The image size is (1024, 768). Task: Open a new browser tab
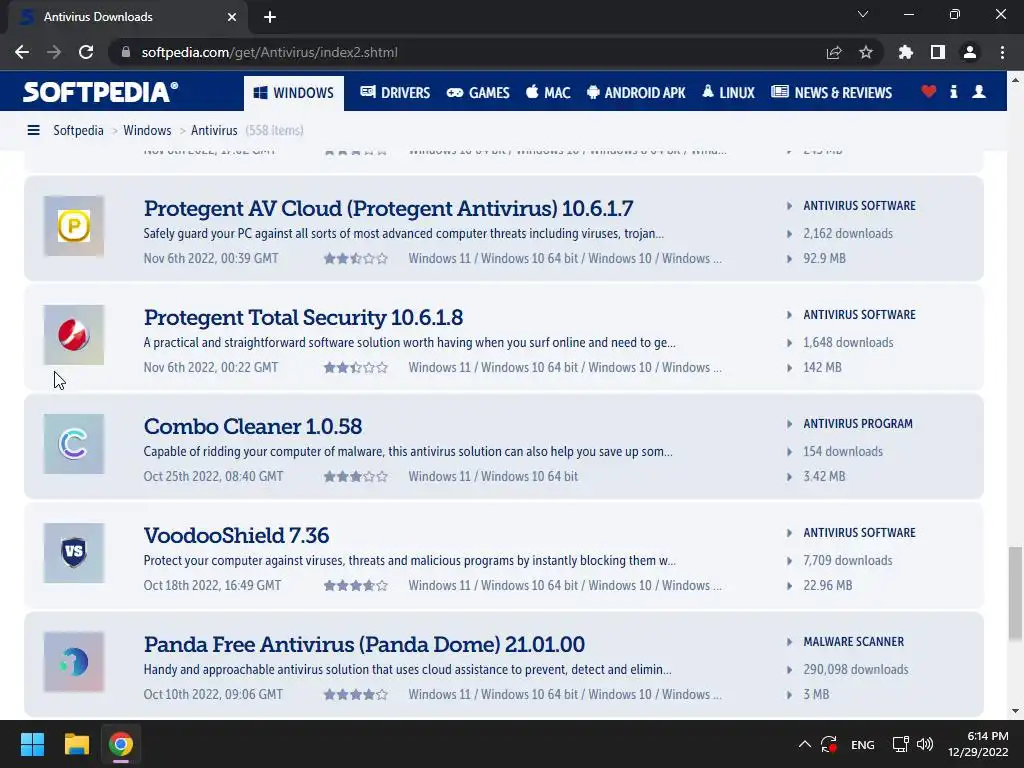[270, 17]
